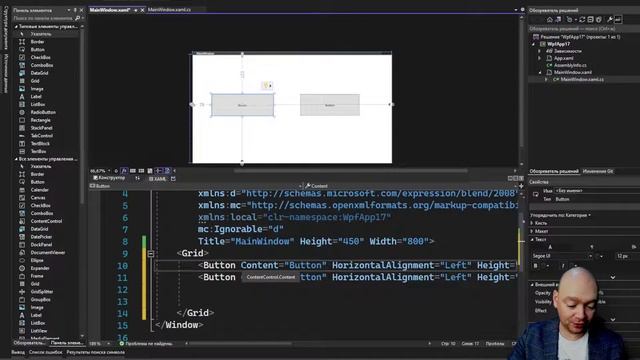Swap panes icon between Конструктор and XAML
640x360 pixels.
(x=138, y=178)
